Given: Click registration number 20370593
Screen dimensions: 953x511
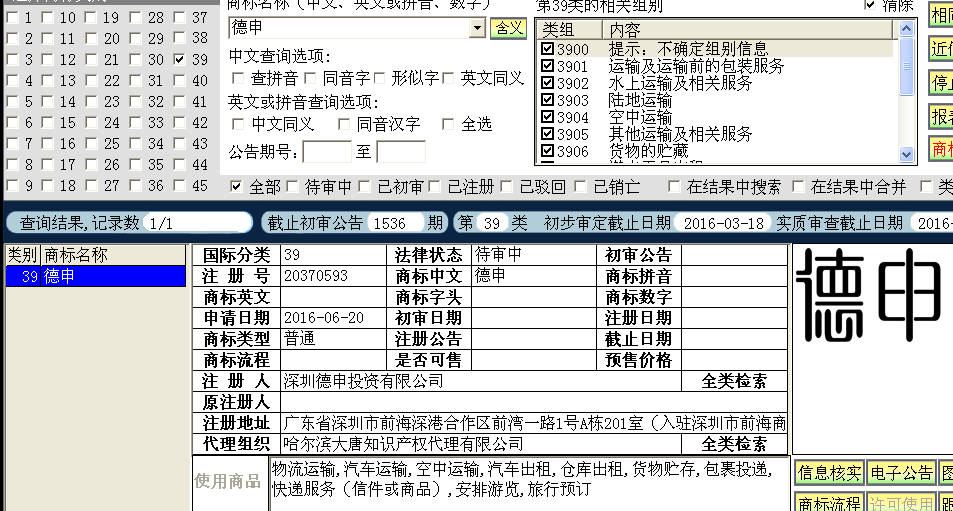Looking at the screenshot, I should pos(316,276).
